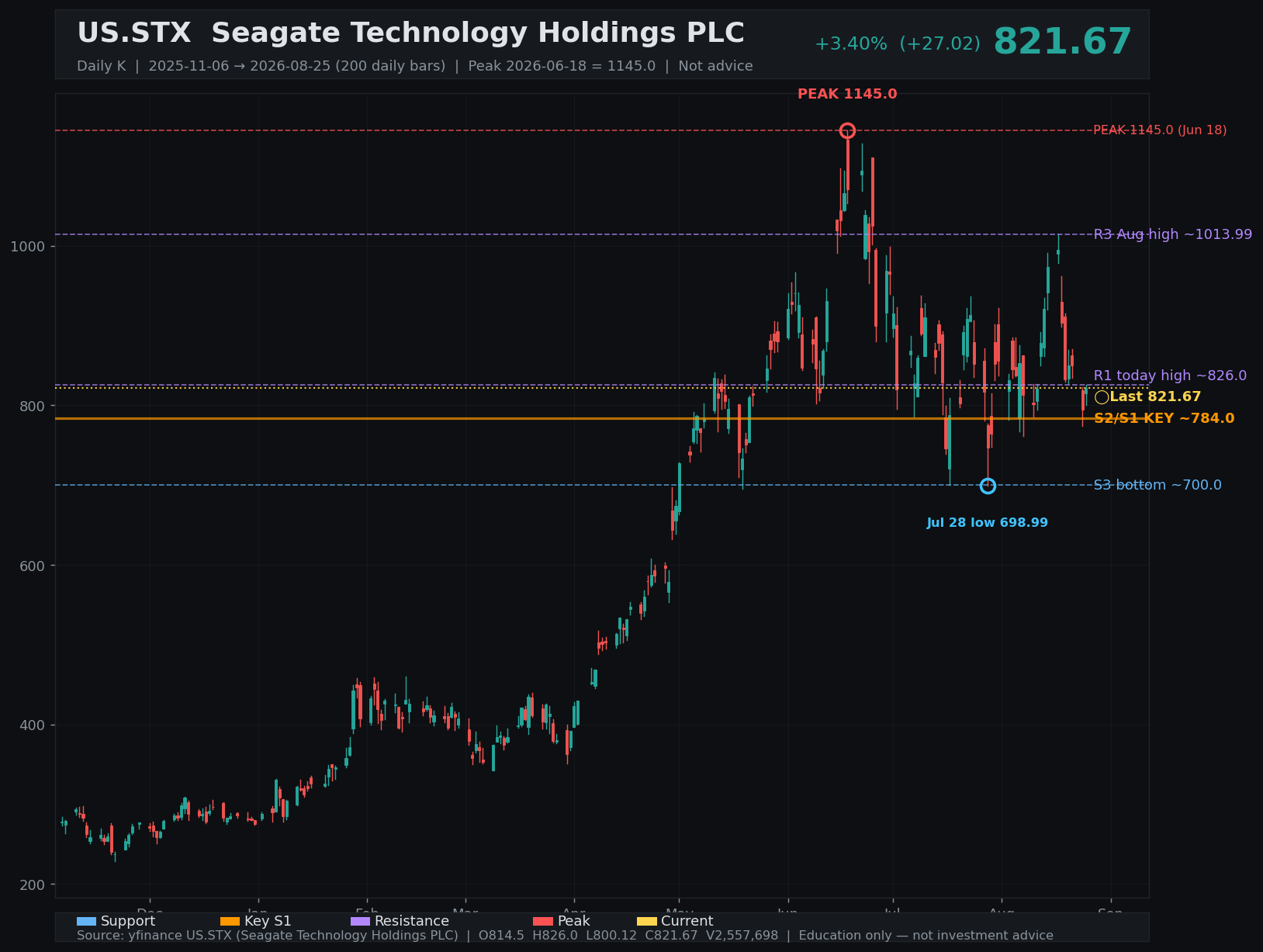
Task: Click the blue Support legend swatch
Action: click(86, 921)
